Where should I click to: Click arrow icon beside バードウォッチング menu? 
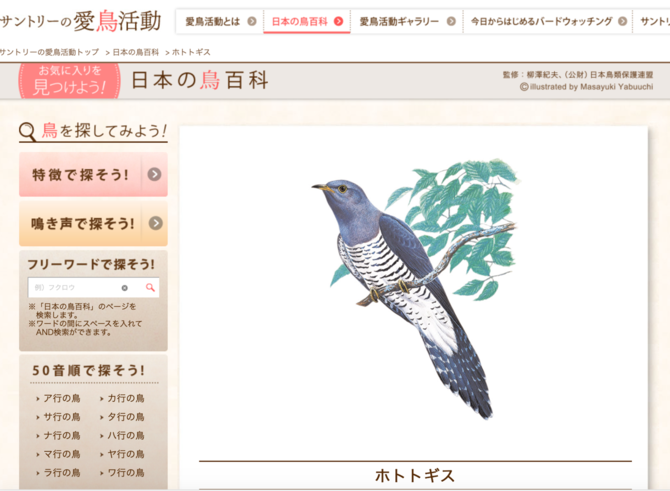(623, 21)
